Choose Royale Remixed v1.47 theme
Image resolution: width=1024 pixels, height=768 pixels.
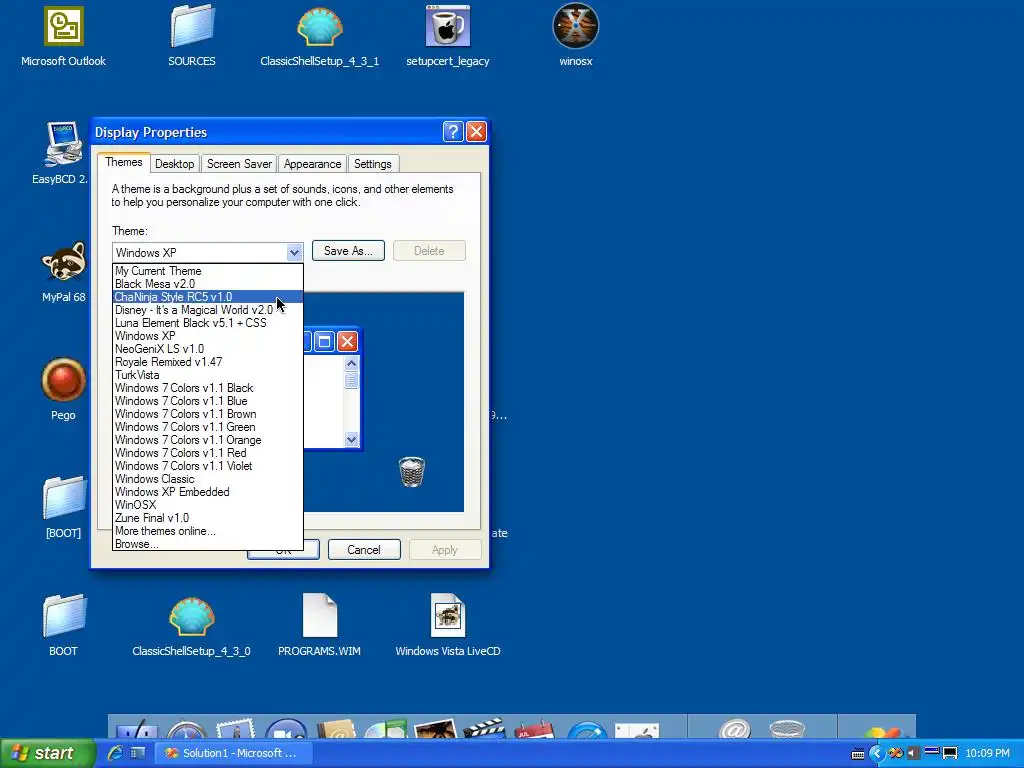(x=208, y=362)
